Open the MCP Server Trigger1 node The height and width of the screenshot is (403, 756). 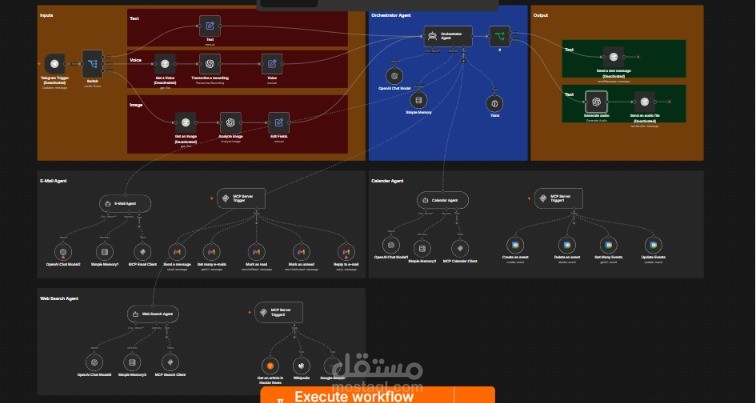click(558, 198)
